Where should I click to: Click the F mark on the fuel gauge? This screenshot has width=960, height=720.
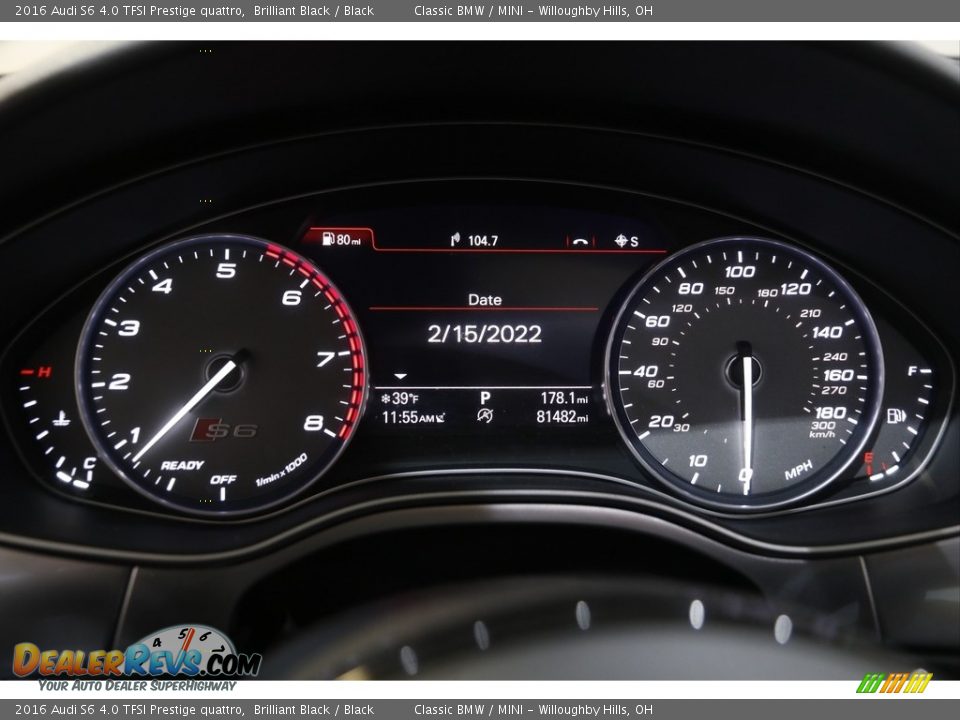coord(912,370)
